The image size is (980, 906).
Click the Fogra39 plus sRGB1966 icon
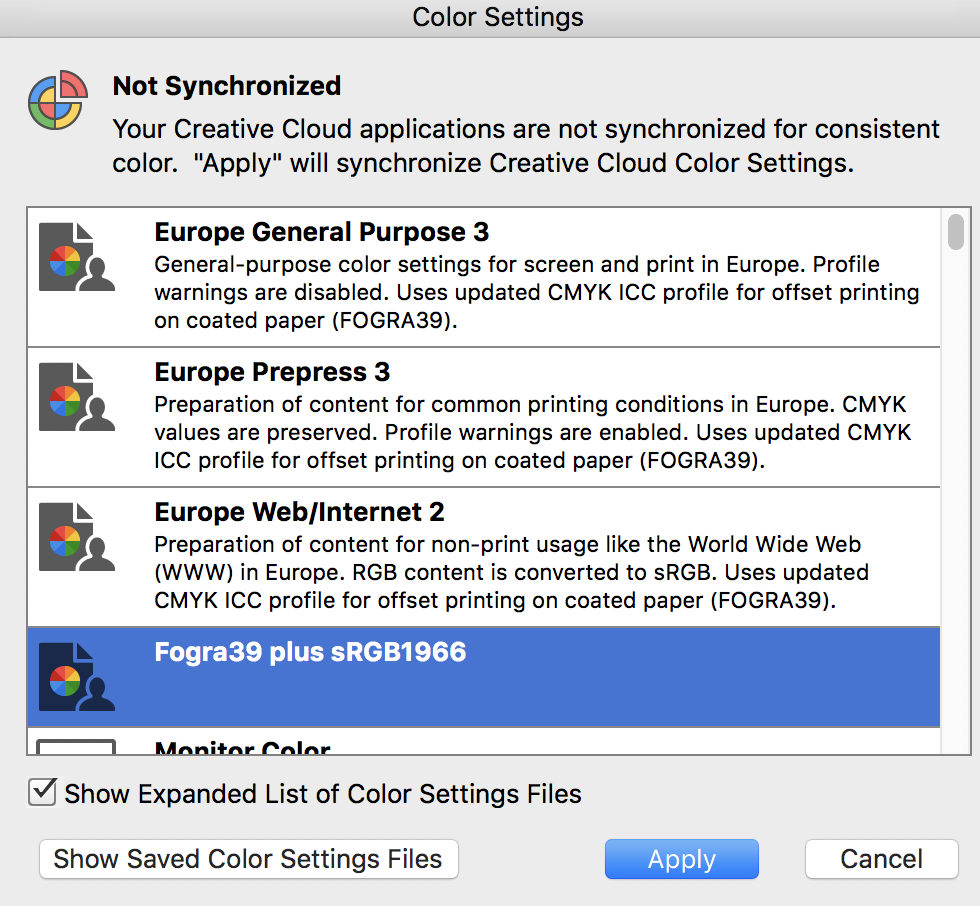(x=77, y=677)
